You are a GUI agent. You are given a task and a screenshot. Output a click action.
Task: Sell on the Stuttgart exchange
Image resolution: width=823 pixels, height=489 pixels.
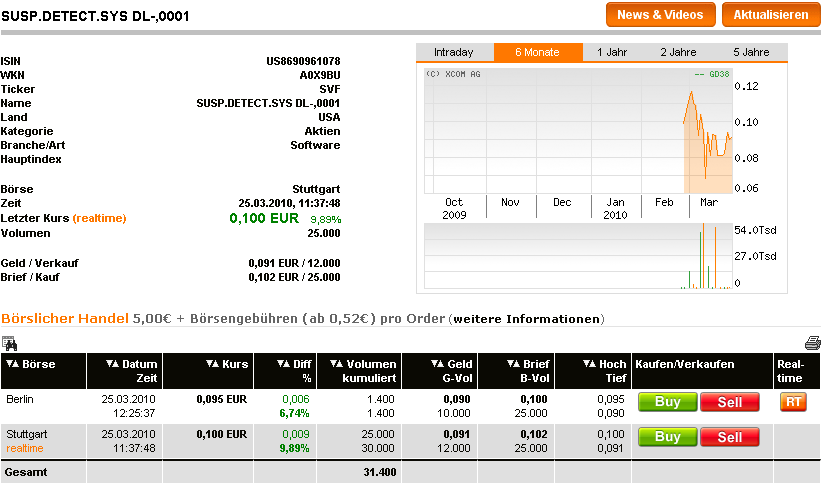pyautogui.click(x=730, y=437)
